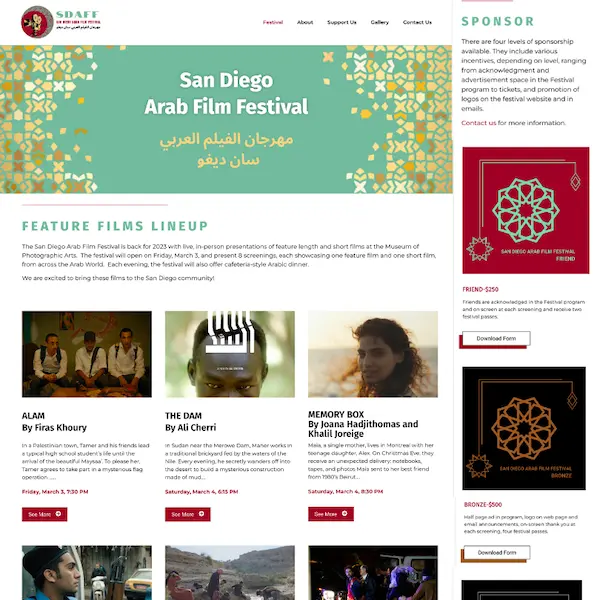The image size is (600, 600).
Task: Open the Memory Box film thumbnail
Action: click(x=373, y=354)
